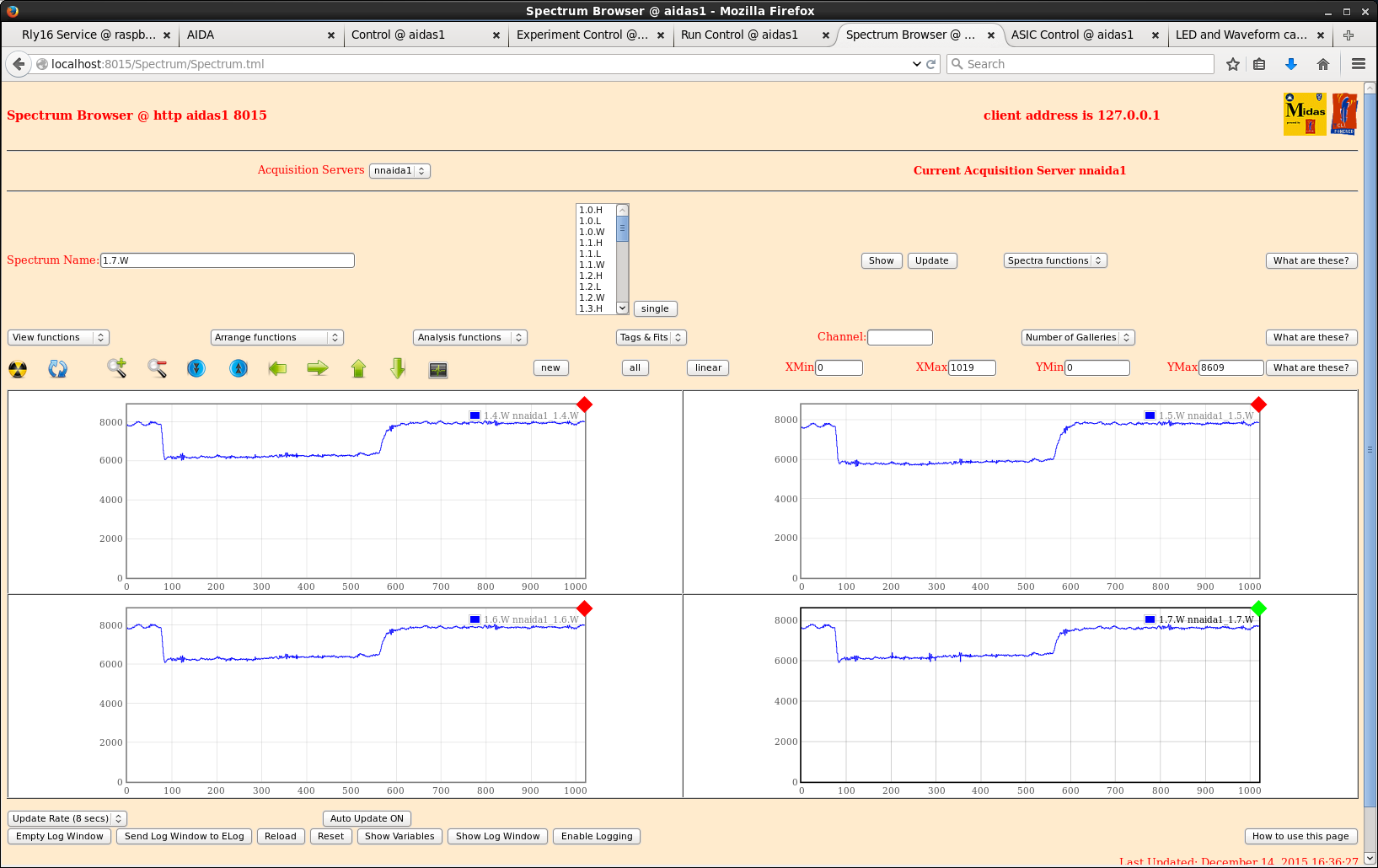Switch to the AIDA tab

tap(260, 35)
